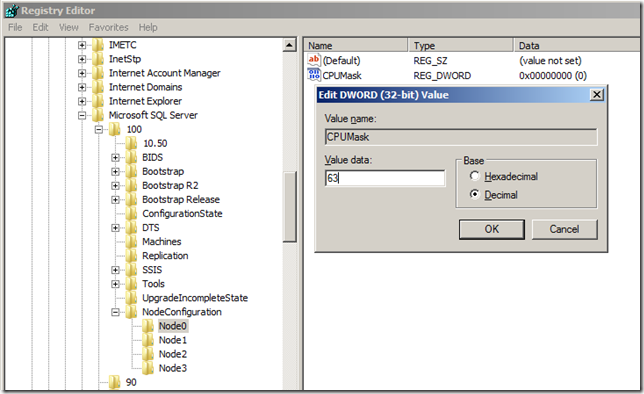Image resolution: width=644 pixels, height=394 pixels.
Task: Click the Bootstrap R2 folder icon
Action: tap(131, 185)
